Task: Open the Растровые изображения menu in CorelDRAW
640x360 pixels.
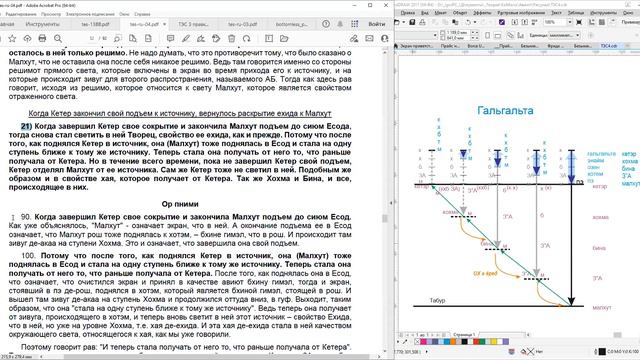Action: [521, 13]
